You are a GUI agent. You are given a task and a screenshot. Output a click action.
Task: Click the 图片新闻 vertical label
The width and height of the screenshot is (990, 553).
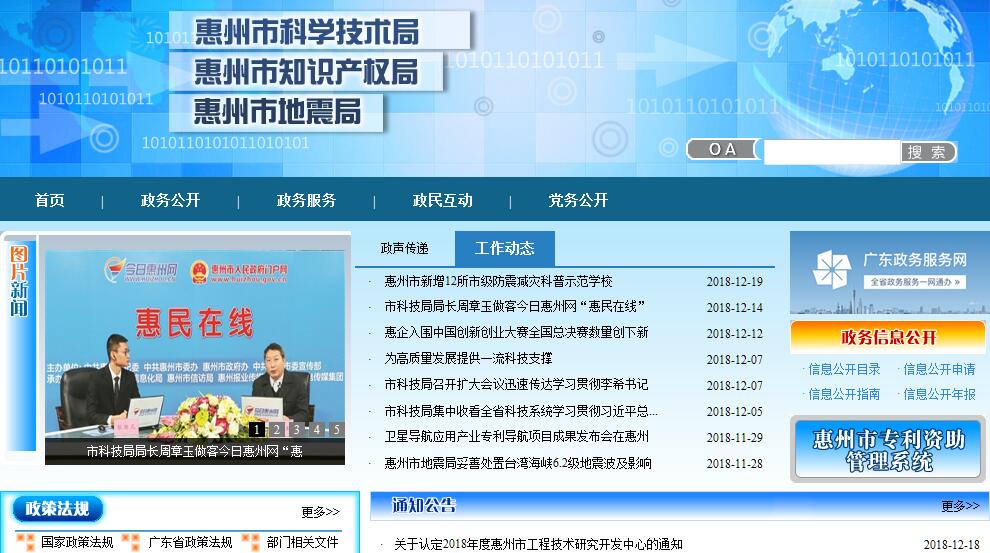19,282
